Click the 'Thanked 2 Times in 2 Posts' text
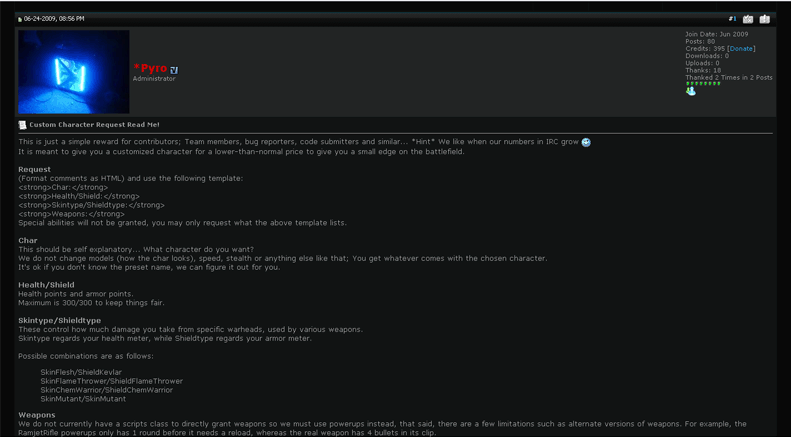Viewport: 791px width, 437px height. (728, 77)
